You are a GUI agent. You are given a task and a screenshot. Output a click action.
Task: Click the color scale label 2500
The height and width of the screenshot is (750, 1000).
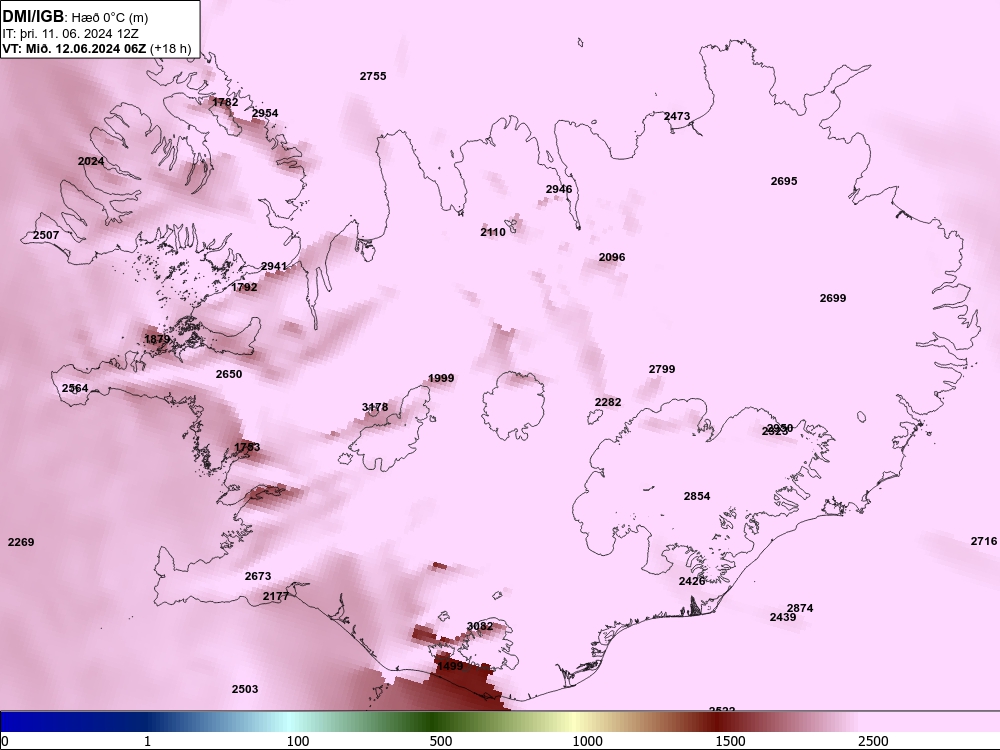(872, 741)
